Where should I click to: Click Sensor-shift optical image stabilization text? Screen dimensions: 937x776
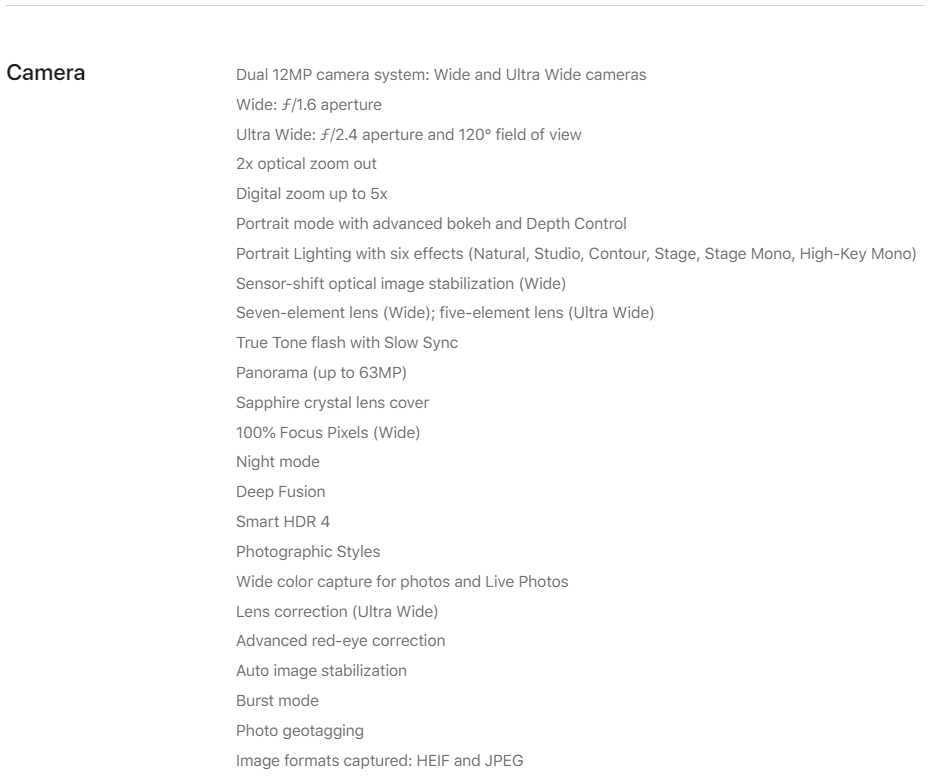[400, 283]
